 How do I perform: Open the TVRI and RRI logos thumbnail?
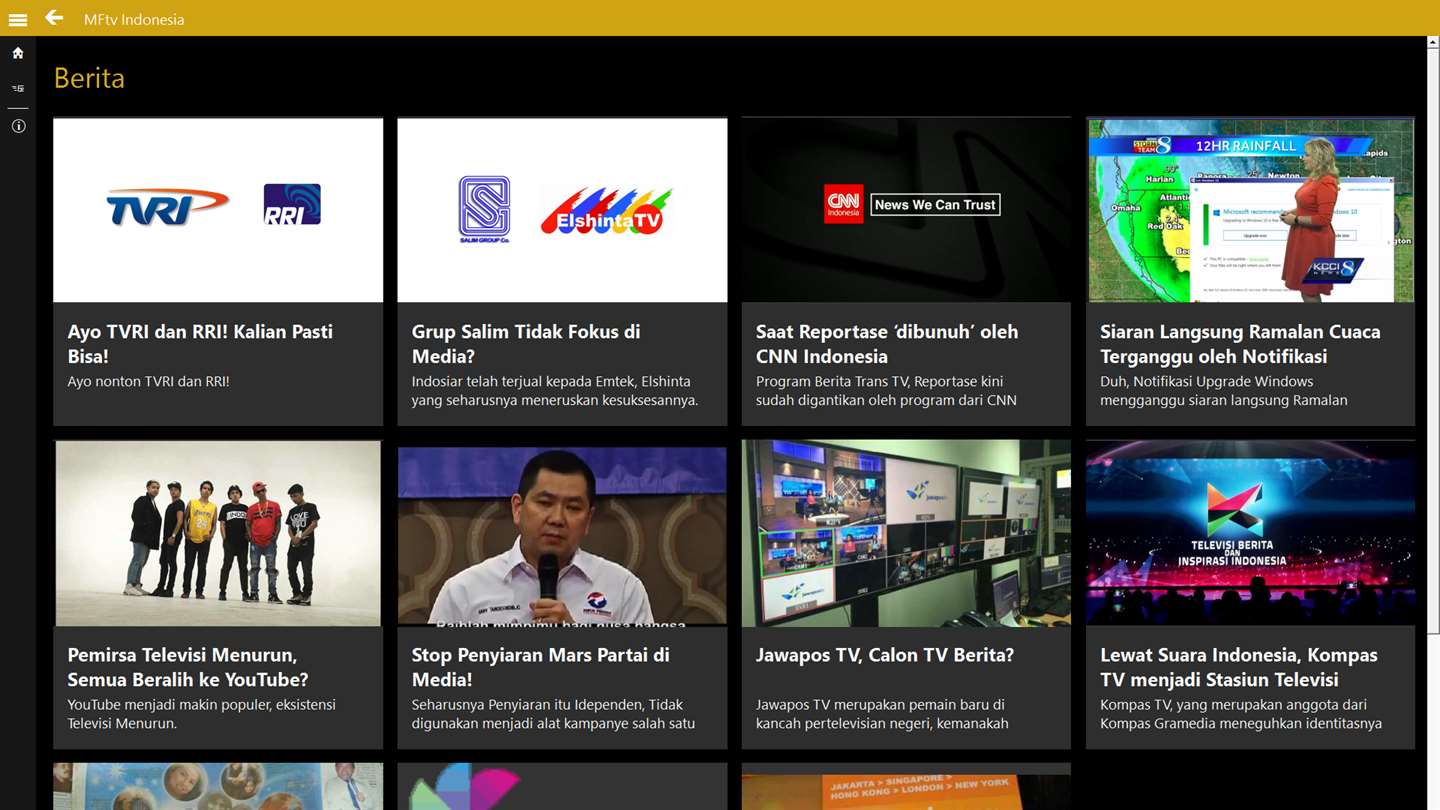click(x=218, y=210)
